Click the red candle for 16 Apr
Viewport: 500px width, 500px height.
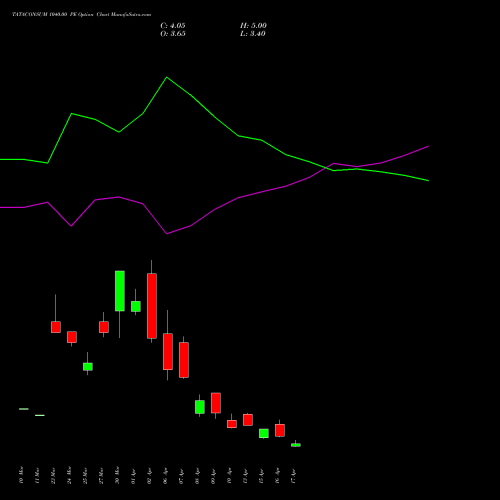coord(280,430)
